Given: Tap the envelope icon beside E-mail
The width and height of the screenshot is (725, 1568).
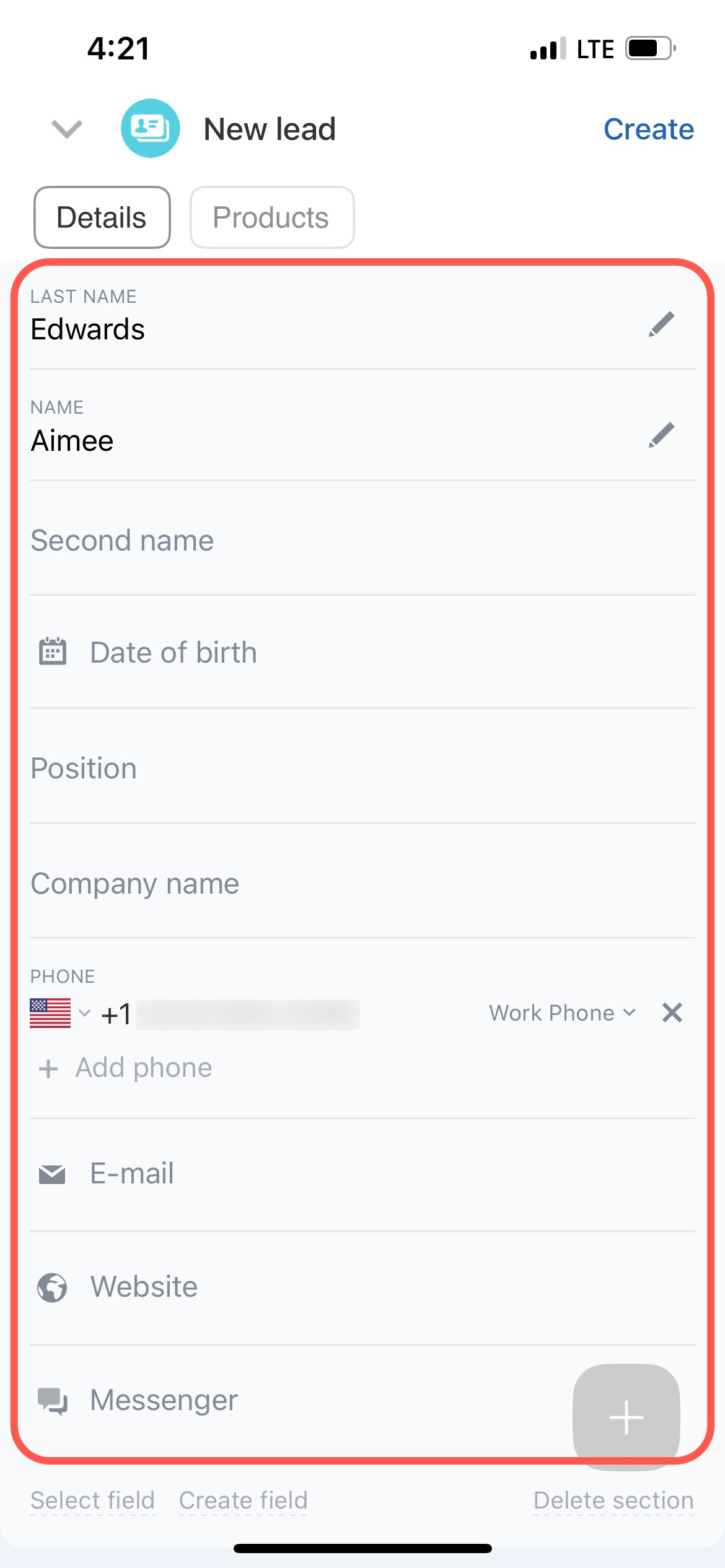Looking at the screenshot, I should click(52, 1174).
